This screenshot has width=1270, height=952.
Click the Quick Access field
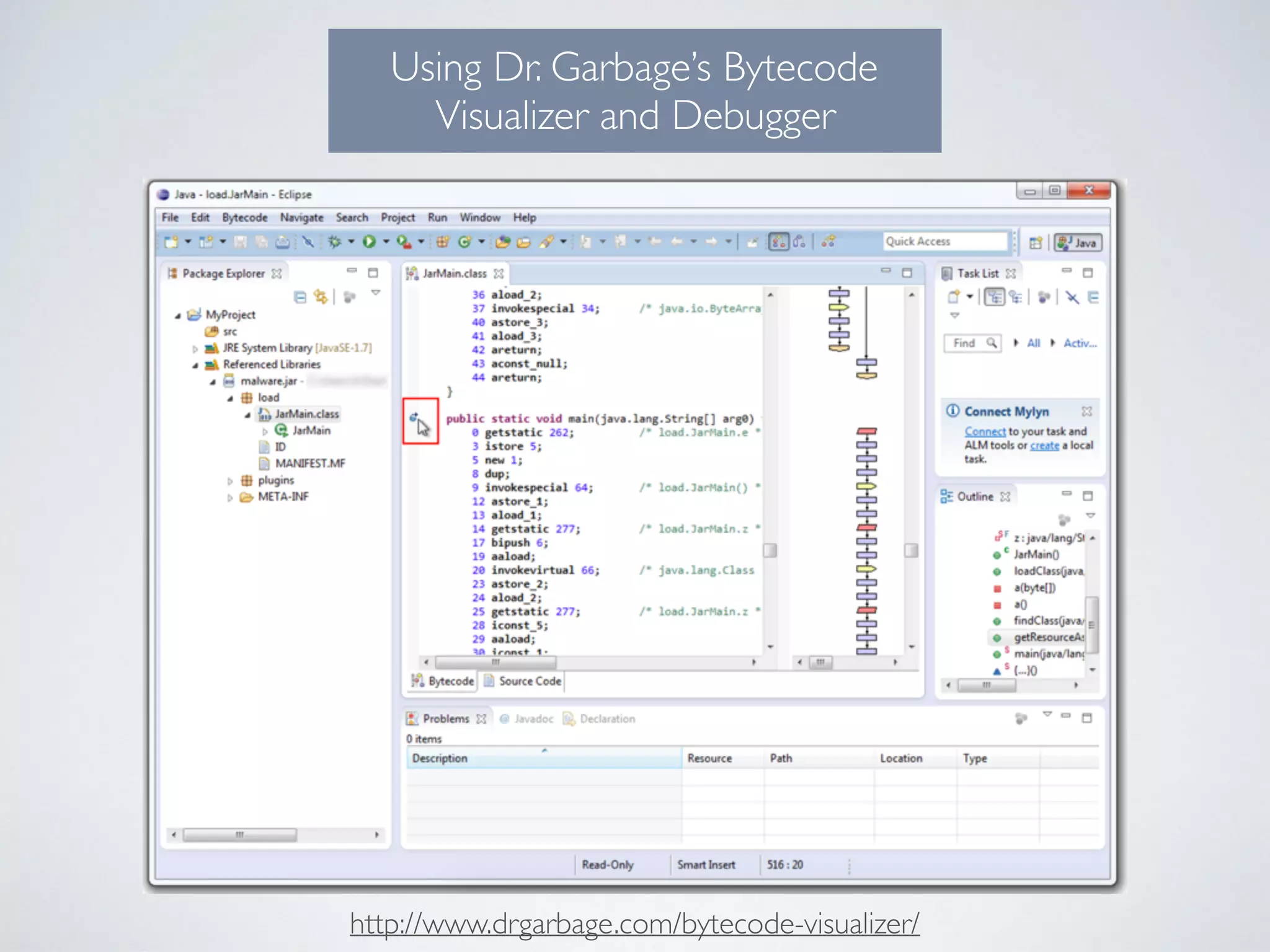click(946, 241)
